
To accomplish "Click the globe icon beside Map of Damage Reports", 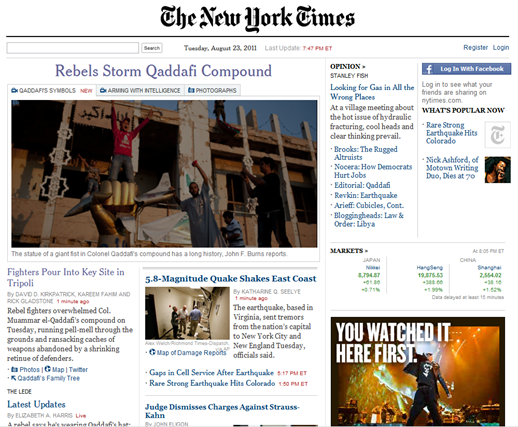I will (x=152, y=352).
